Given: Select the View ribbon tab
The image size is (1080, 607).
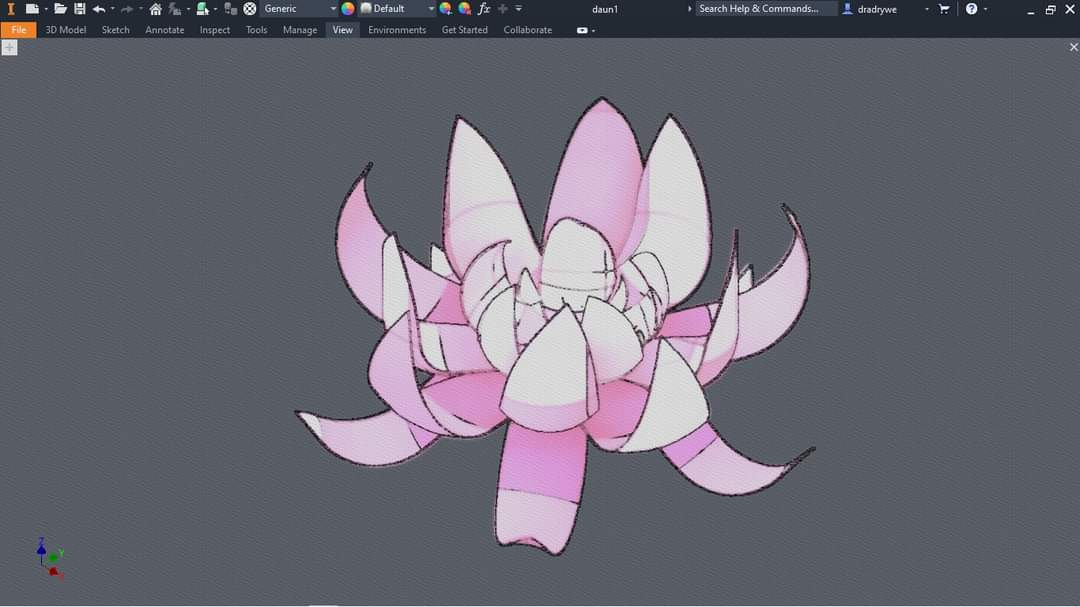Looking at the screenshot, I should click(342, 30).
